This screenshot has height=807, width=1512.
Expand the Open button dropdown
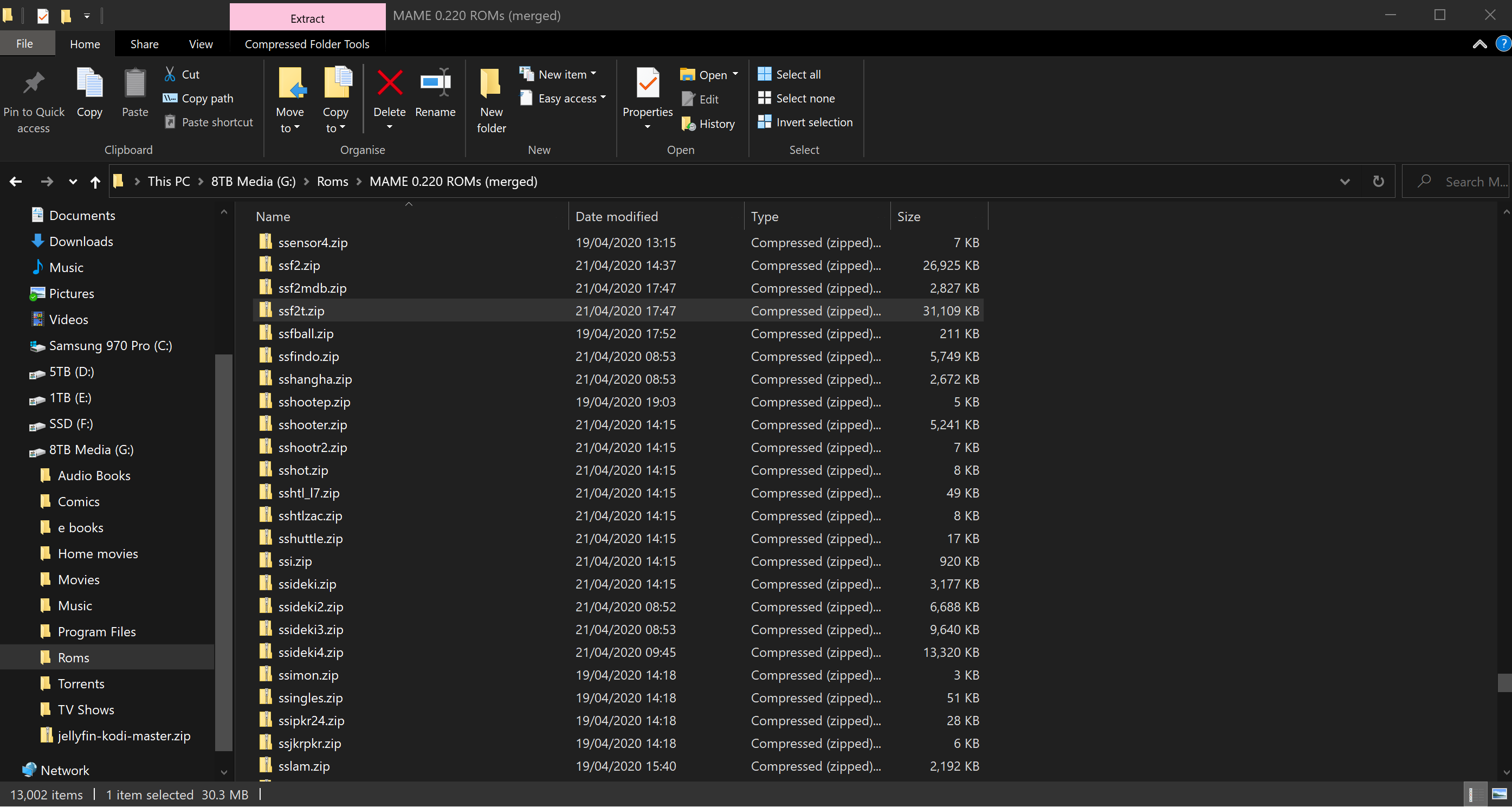point(735,75)
